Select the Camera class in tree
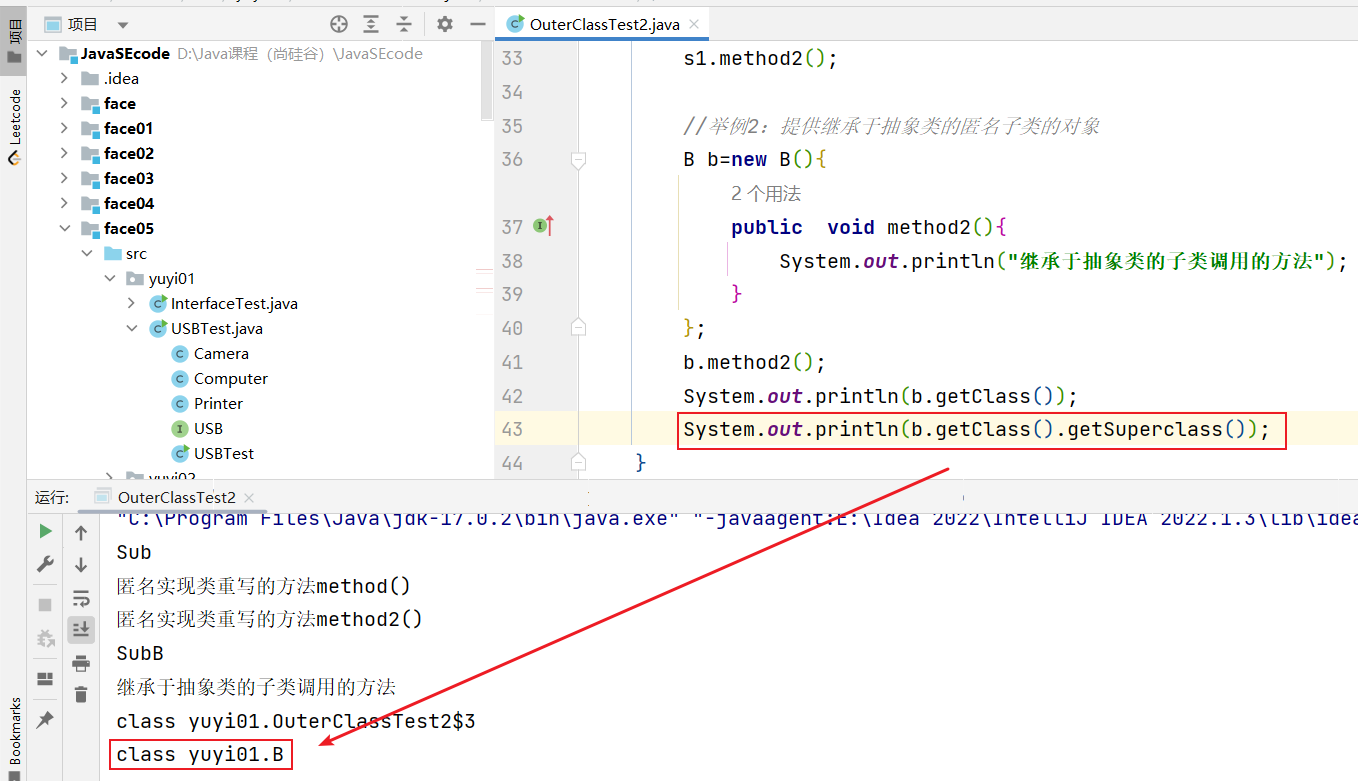 221,353
